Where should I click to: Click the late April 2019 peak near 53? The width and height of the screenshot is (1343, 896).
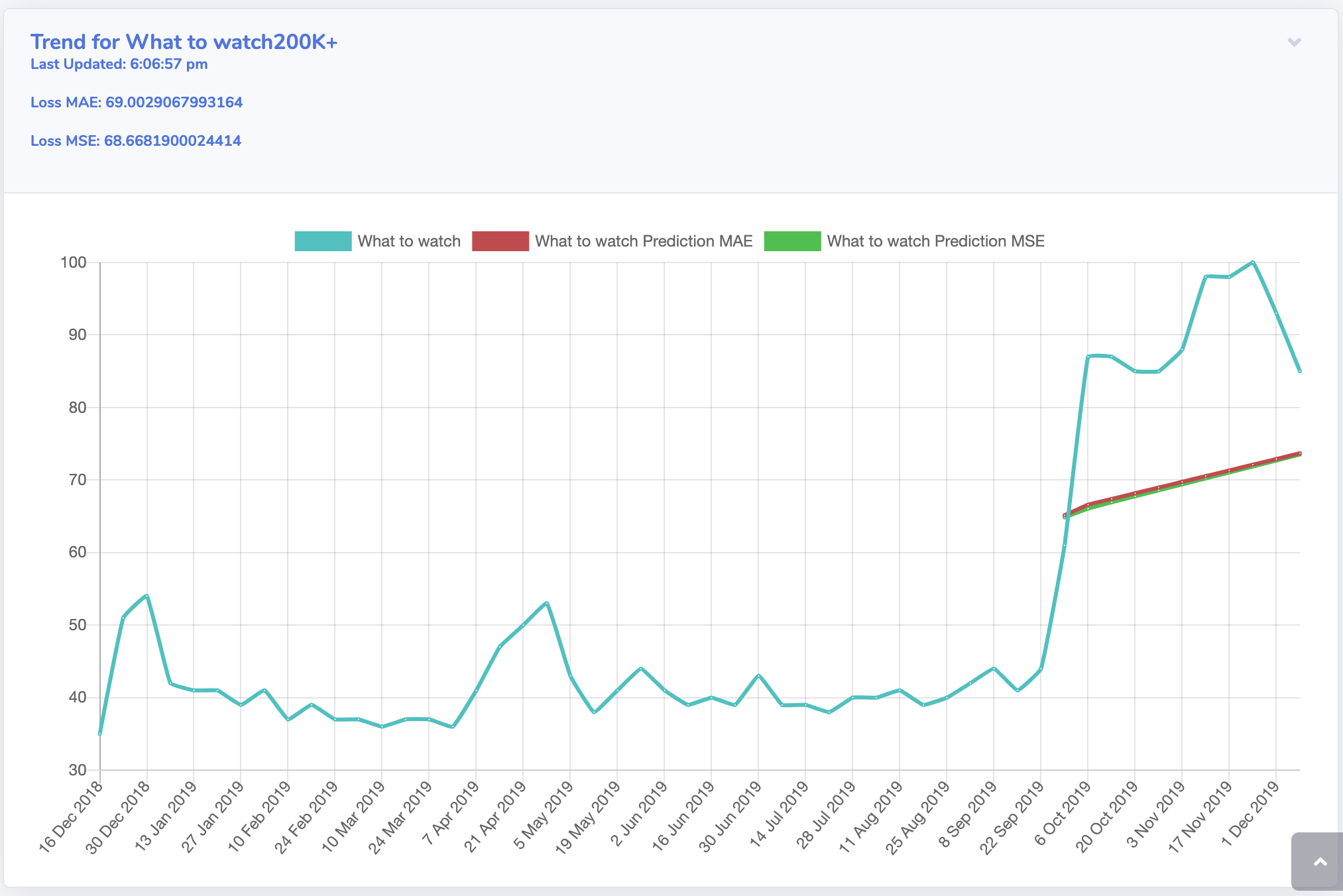[546, 603]
